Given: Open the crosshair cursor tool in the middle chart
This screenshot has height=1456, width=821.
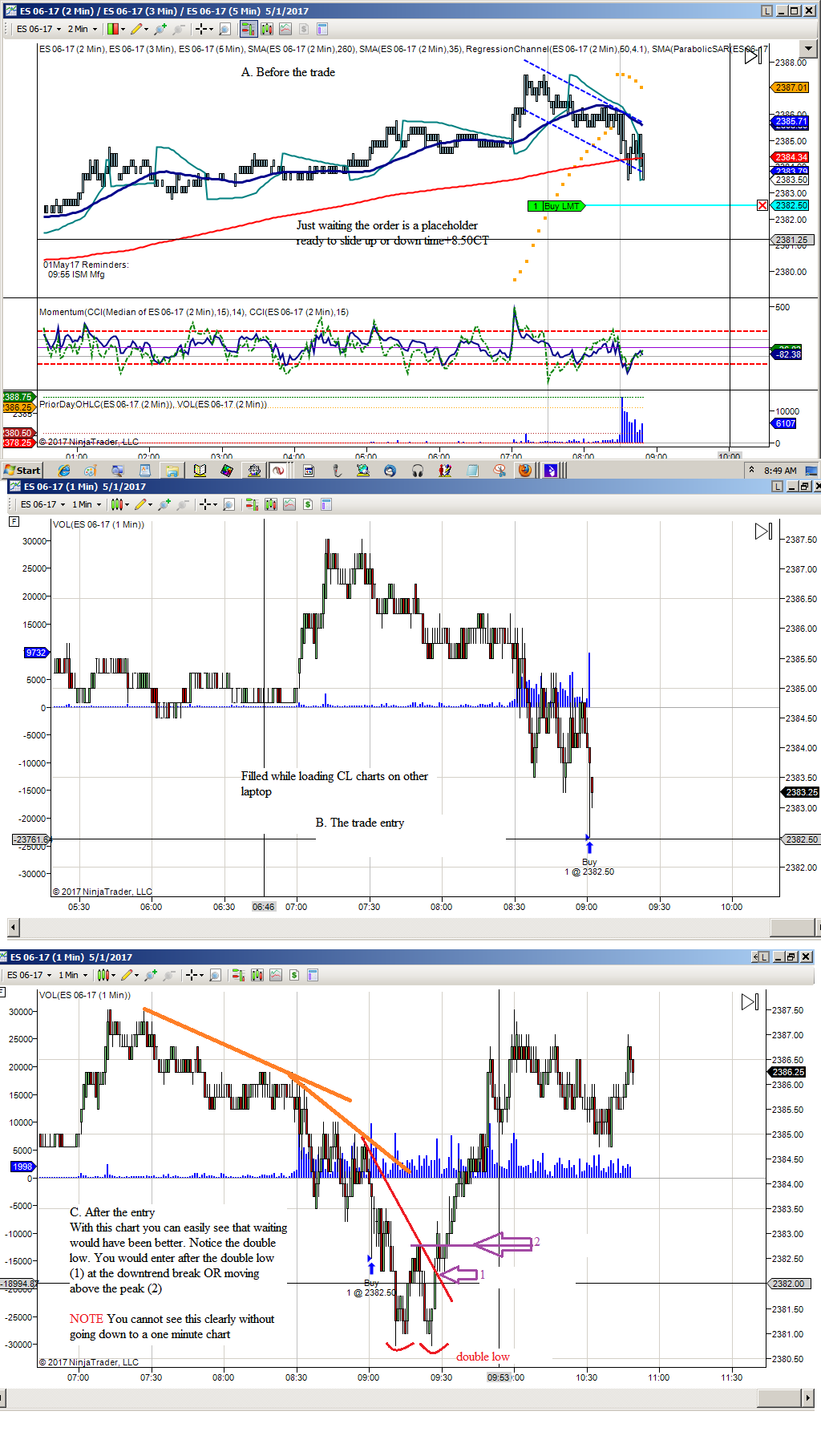Looking at the screenshot, I should 208,504.
